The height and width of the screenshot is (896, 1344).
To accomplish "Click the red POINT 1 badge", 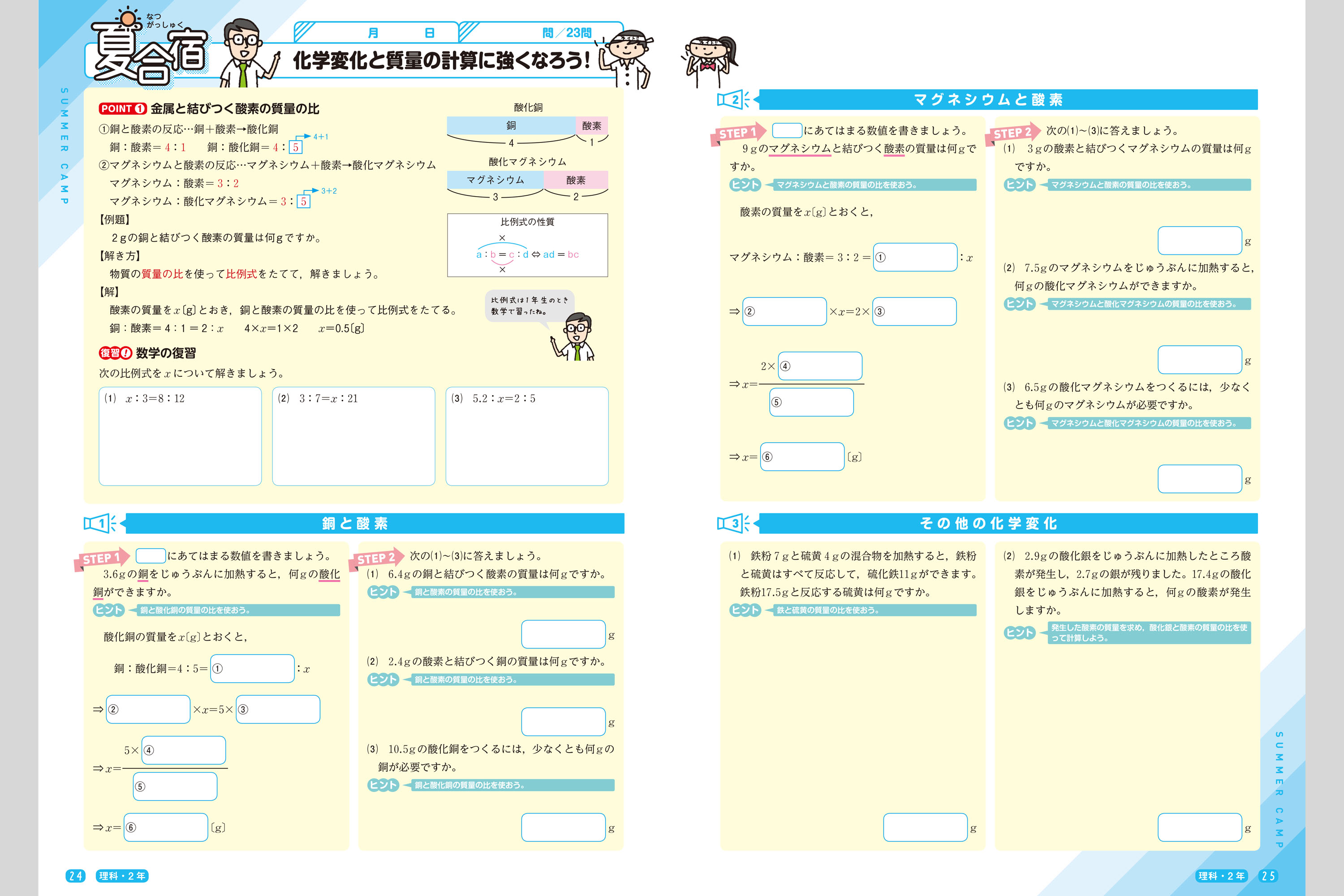I will click(x=122, y=108).
